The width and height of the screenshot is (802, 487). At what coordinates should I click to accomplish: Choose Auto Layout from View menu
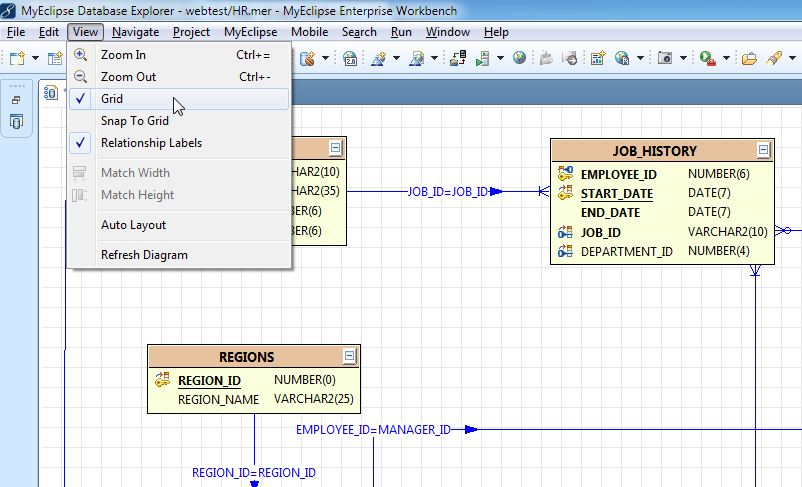133,225
